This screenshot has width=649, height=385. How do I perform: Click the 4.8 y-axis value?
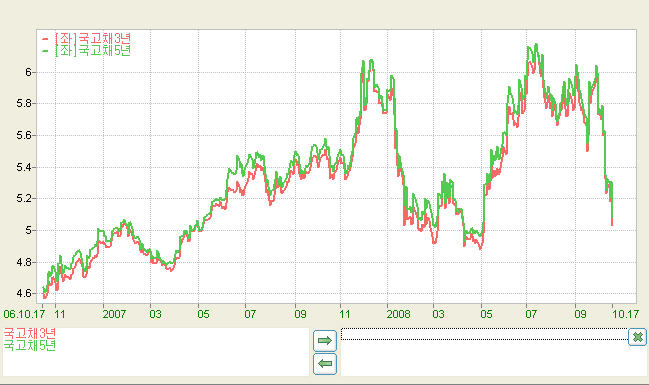[x=24, y=262]
